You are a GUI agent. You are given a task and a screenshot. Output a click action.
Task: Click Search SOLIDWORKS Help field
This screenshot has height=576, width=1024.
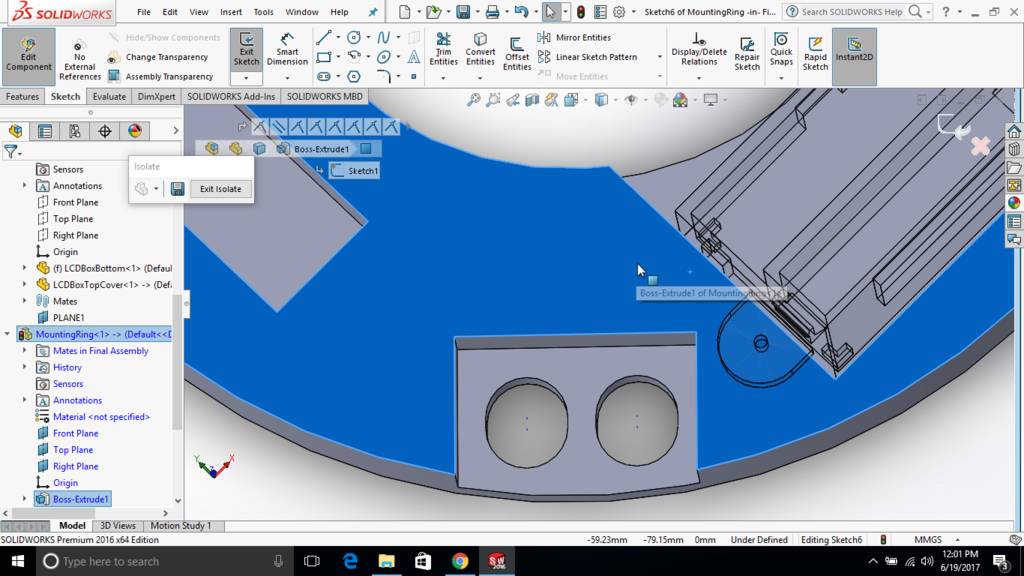851,12
